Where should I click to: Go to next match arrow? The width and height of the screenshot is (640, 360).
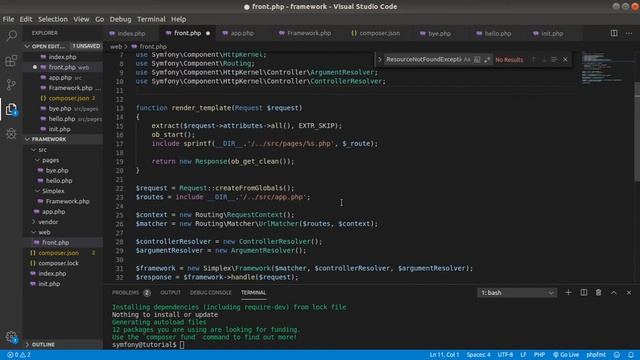pos(544,60)
